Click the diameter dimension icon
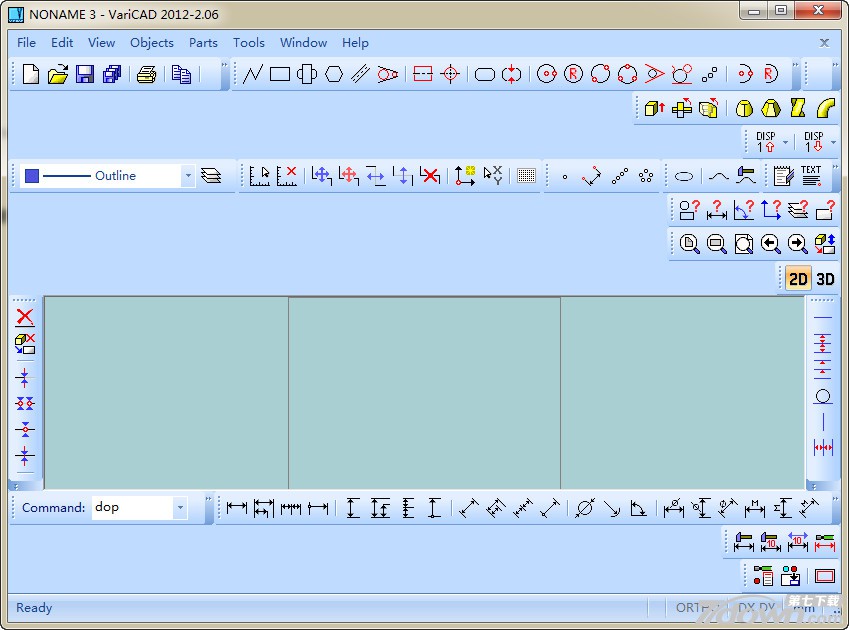Screen dimensions: 849x630 585,508
